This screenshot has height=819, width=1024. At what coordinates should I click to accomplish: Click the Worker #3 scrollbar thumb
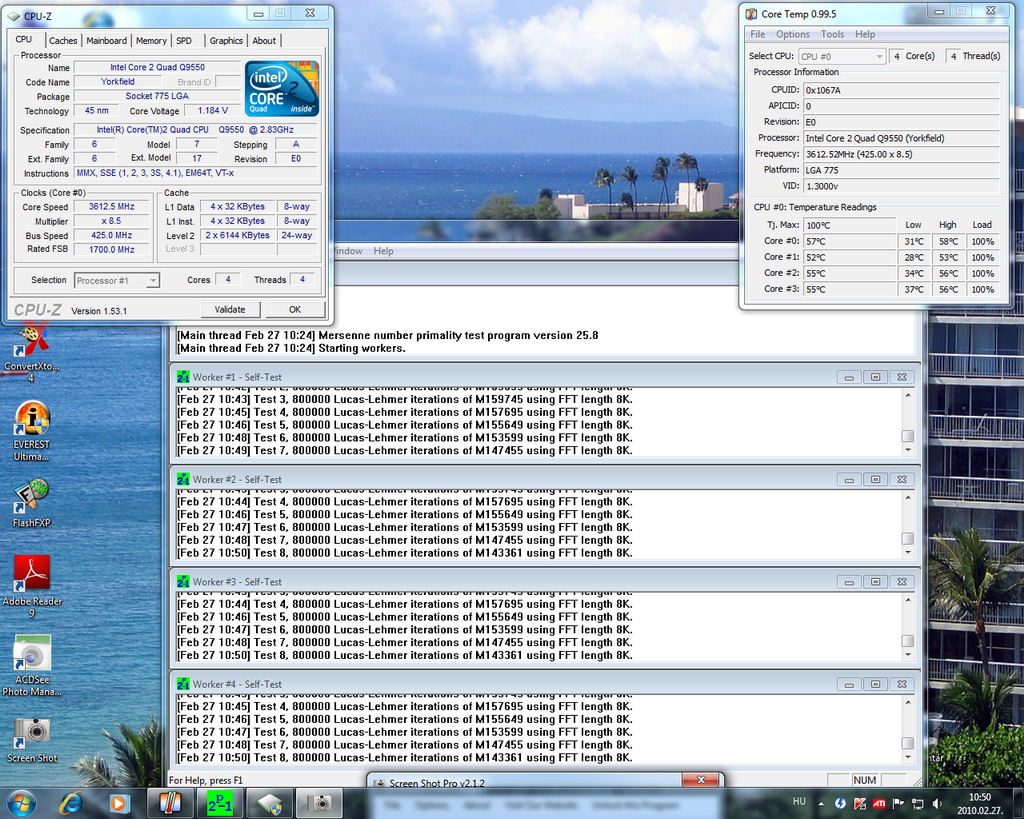coord(908,641)
